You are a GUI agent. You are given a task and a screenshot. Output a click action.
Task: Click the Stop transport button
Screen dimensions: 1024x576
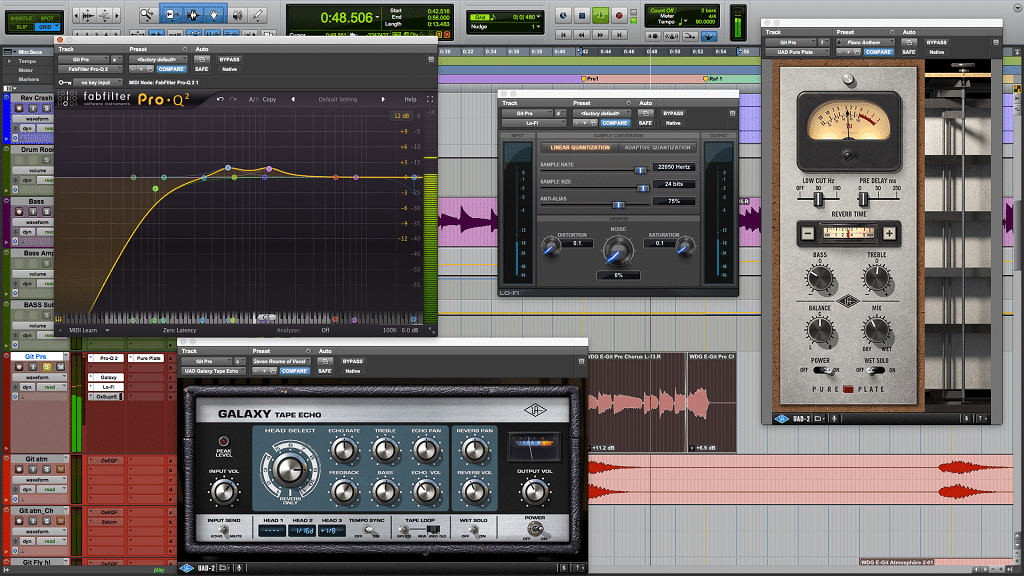click(x=582, y=16)
